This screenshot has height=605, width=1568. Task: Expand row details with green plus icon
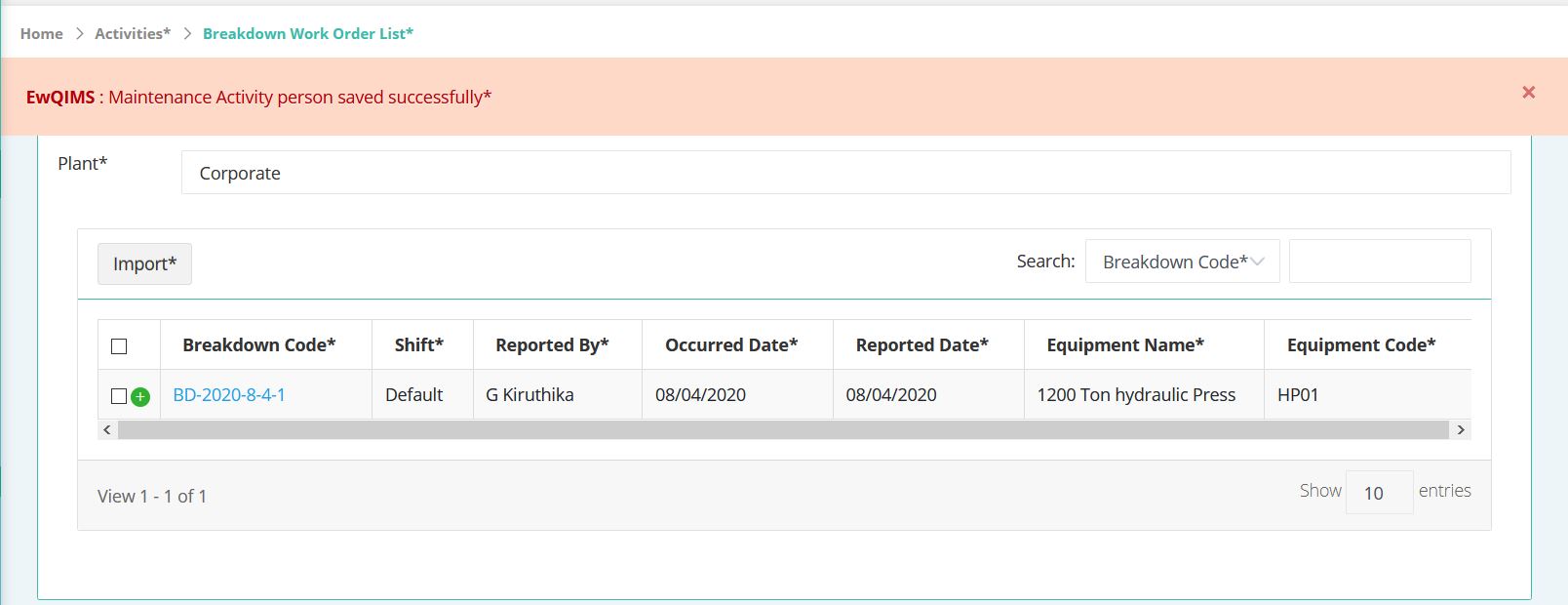(140, 396)
